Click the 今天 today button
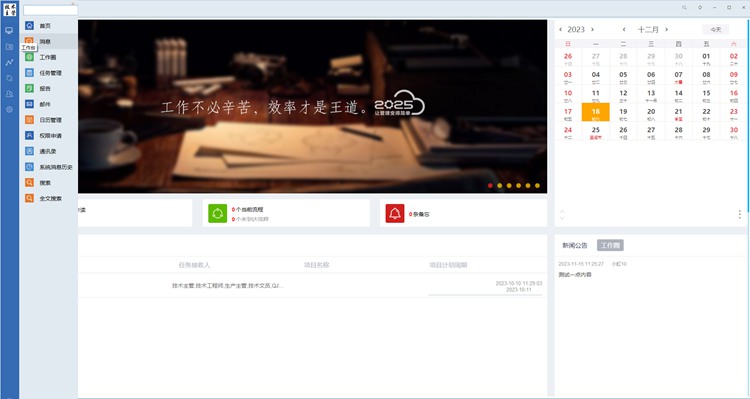Viewport: 750px width, 399px height. pyautogui.click(x=716, y=30)
